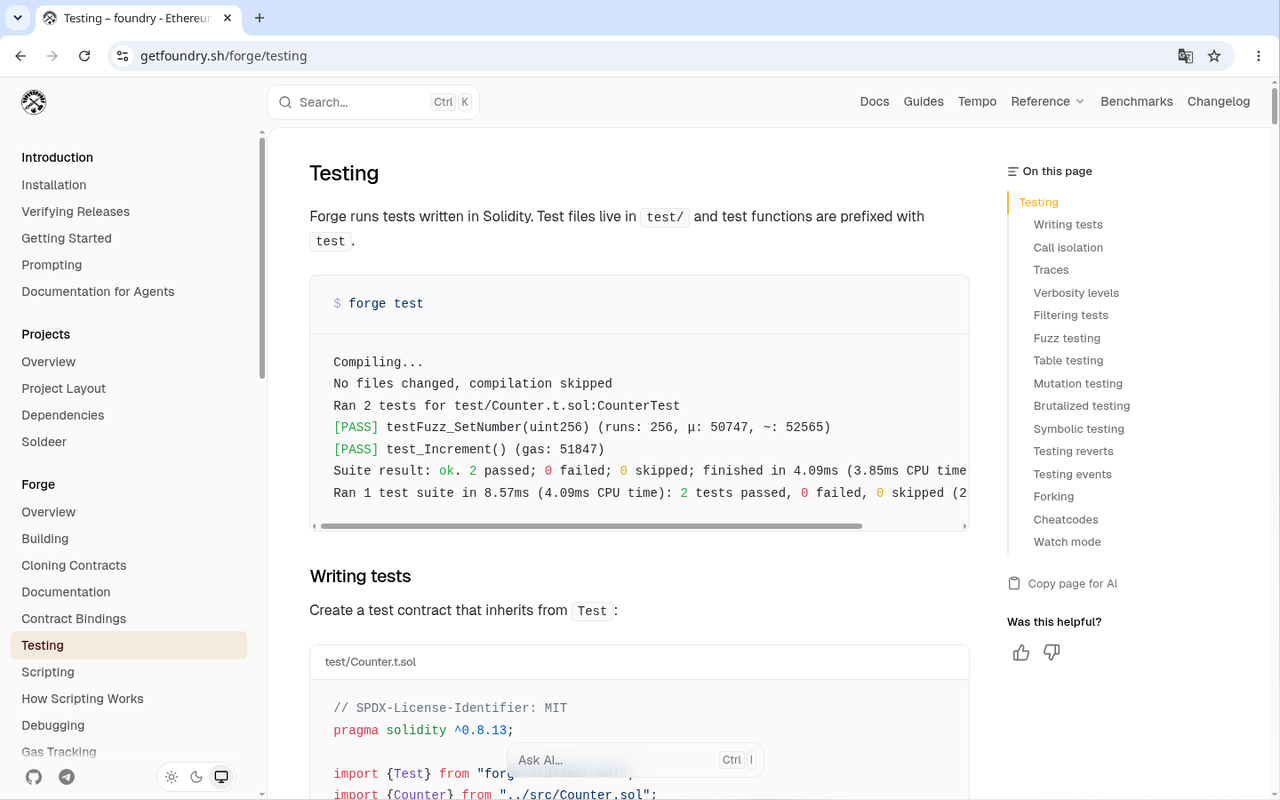Open Scripting in the sidebar
Image resolution: width=1280 pixels, height=800 pixels.
pyautogui.click(x=48, y=672)
